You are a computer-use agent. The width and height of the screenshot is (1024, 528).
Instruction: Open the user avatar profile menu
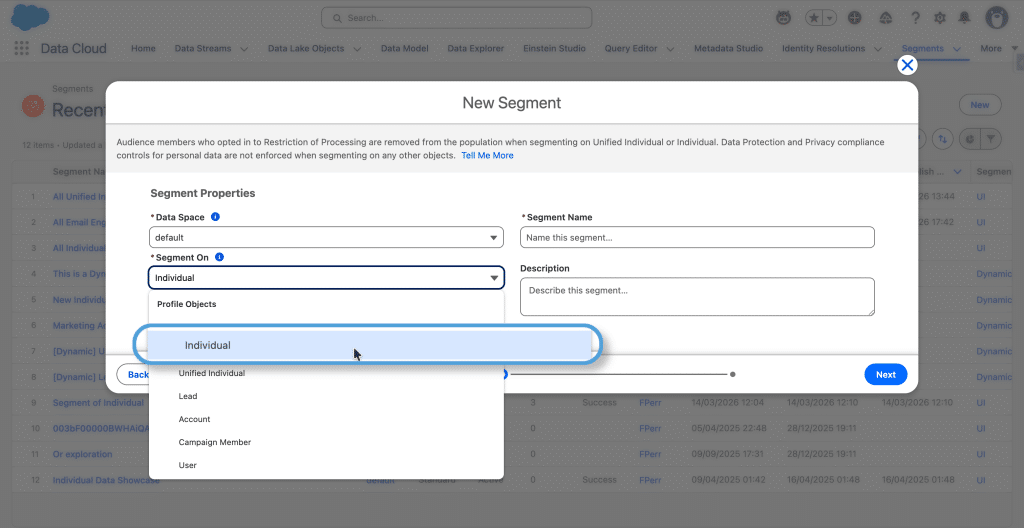pos(996,18)
